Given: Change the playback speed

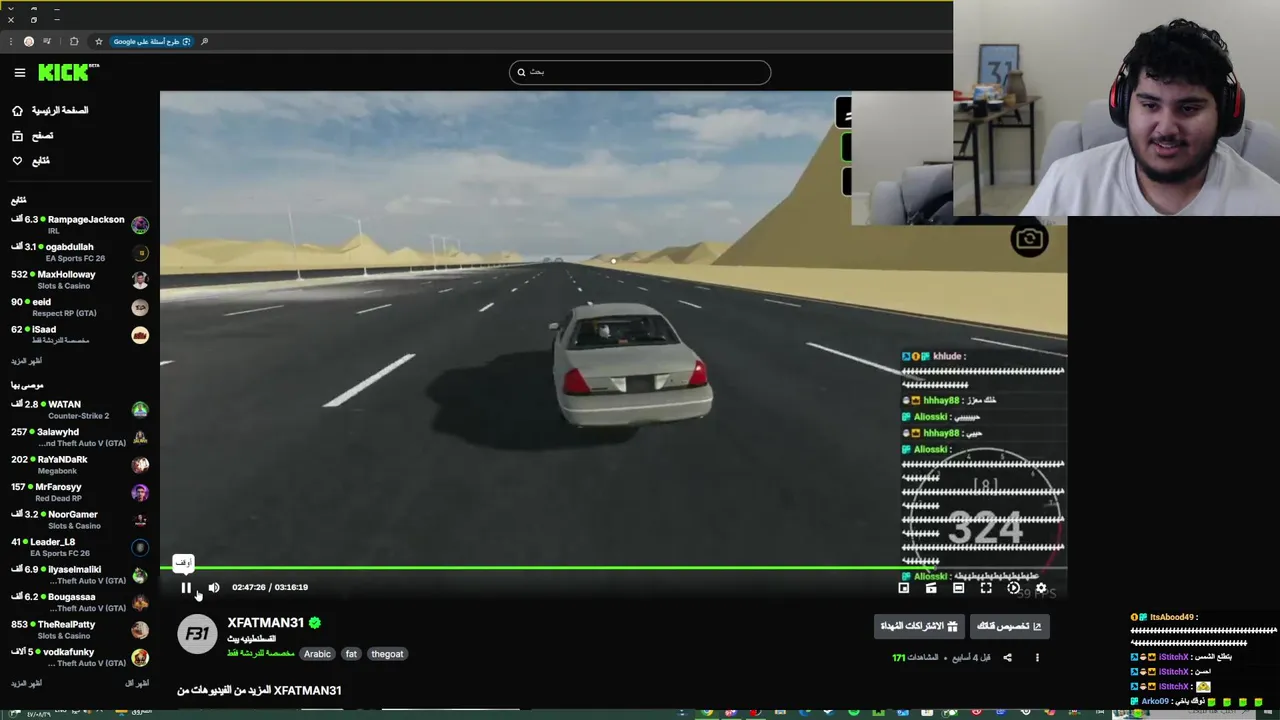Looking at the screenshot, I should (x=1013, y=588).
